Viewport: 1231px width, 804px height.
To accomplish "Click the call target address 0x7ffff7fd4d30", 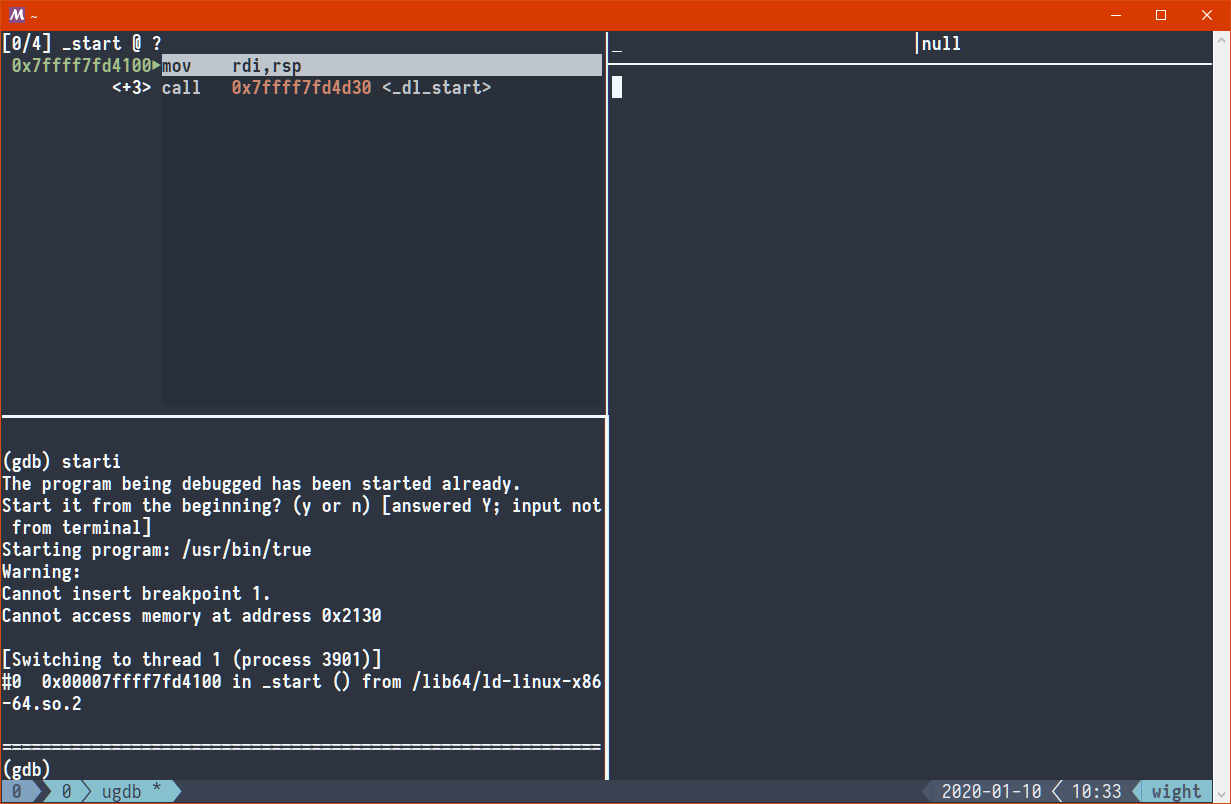I will coord(301,88).
